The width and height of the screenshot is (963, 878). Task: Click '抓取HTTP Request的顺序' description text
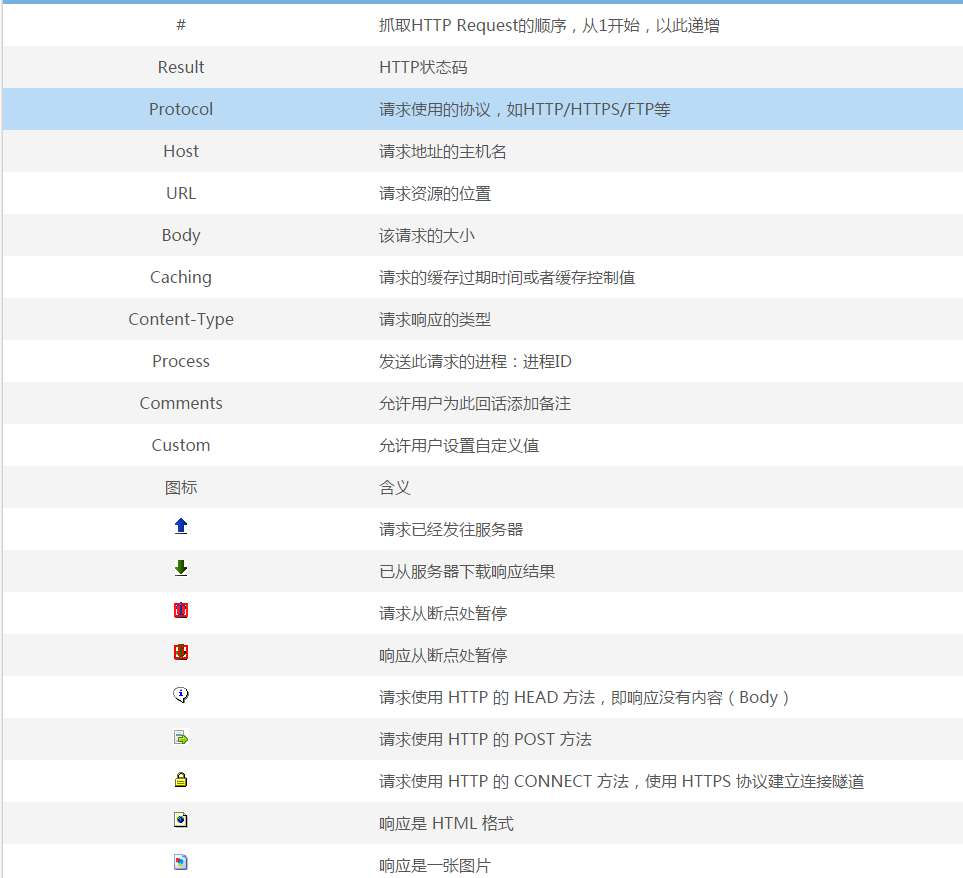point(472,26)
